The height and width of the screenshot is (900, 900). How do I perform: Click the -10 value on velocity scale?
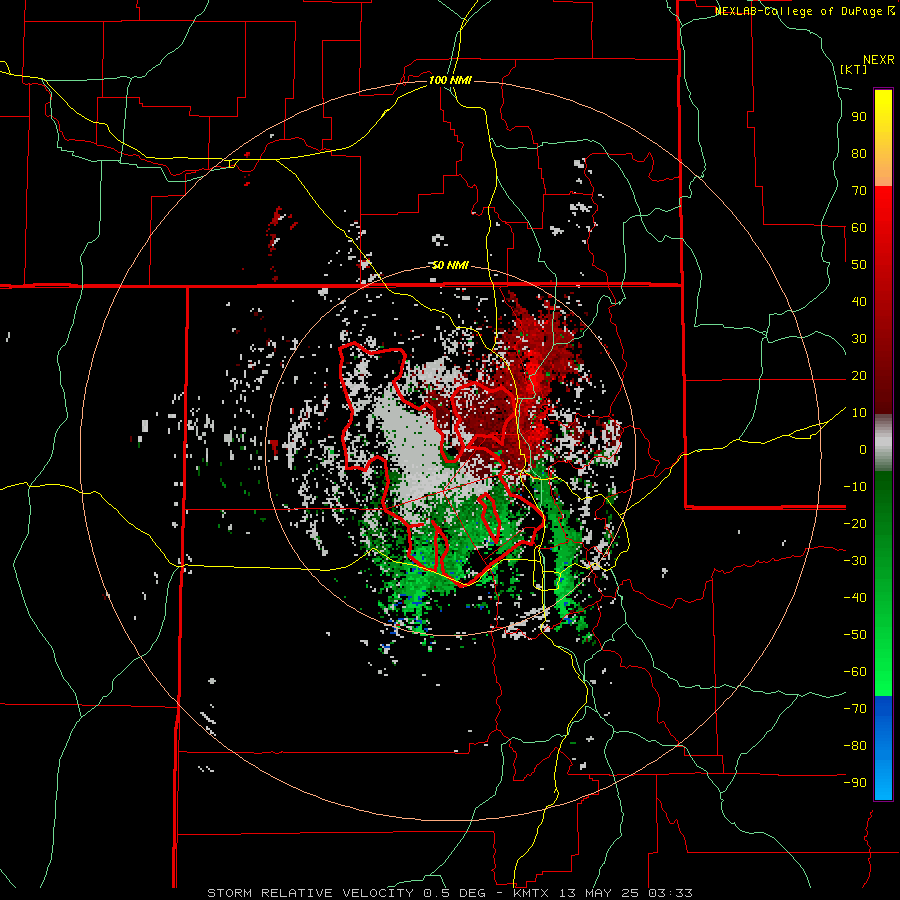[855, 487]
